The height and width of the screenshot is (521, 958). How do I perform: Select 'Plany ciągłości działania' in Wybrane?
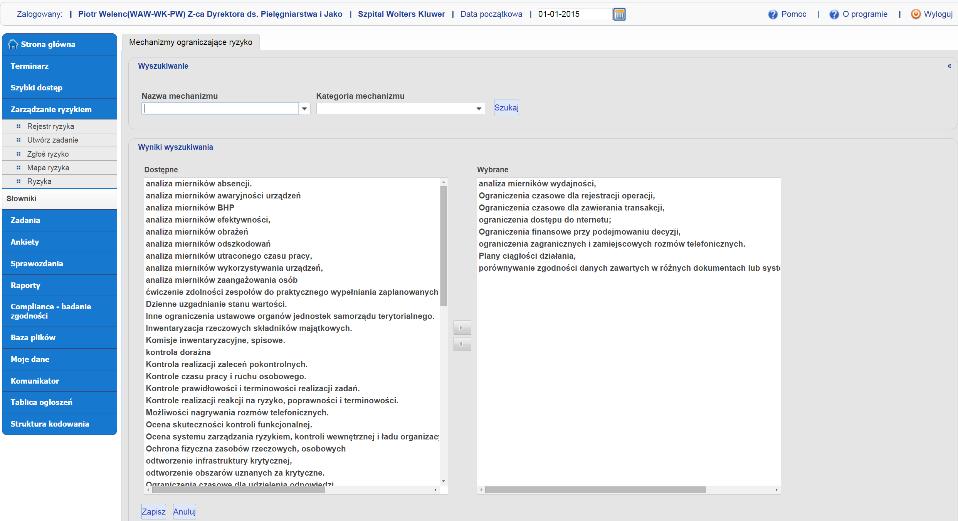[527, 256]
